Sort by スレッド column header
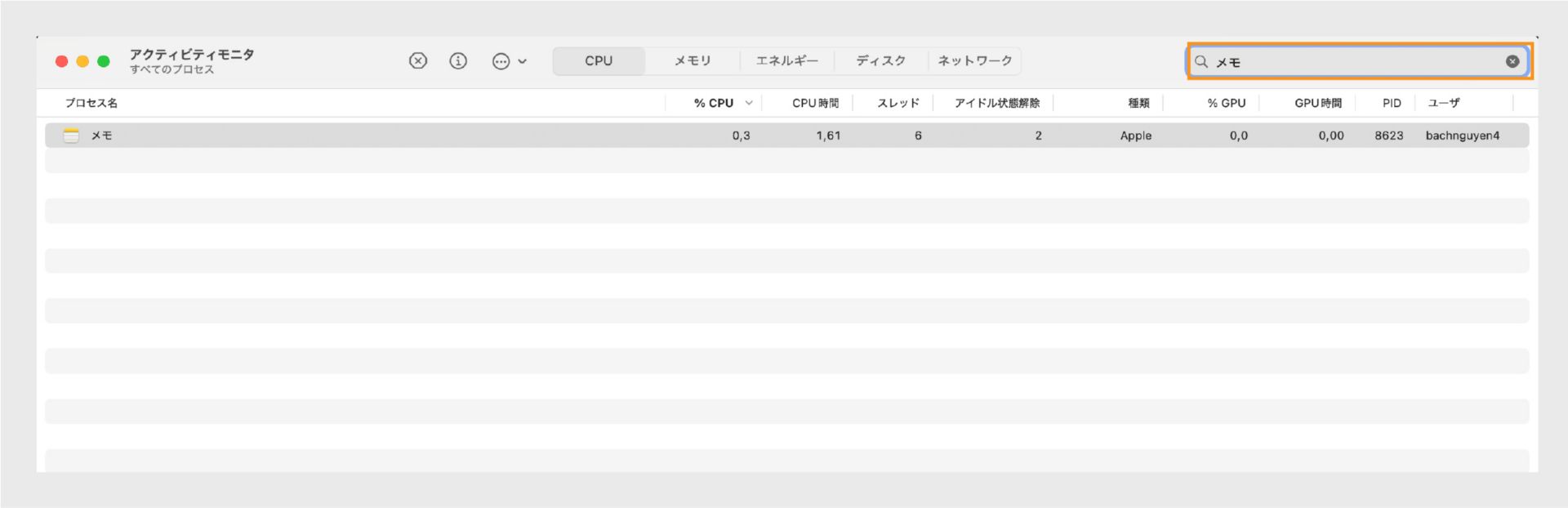 click(x=898, y=103)
